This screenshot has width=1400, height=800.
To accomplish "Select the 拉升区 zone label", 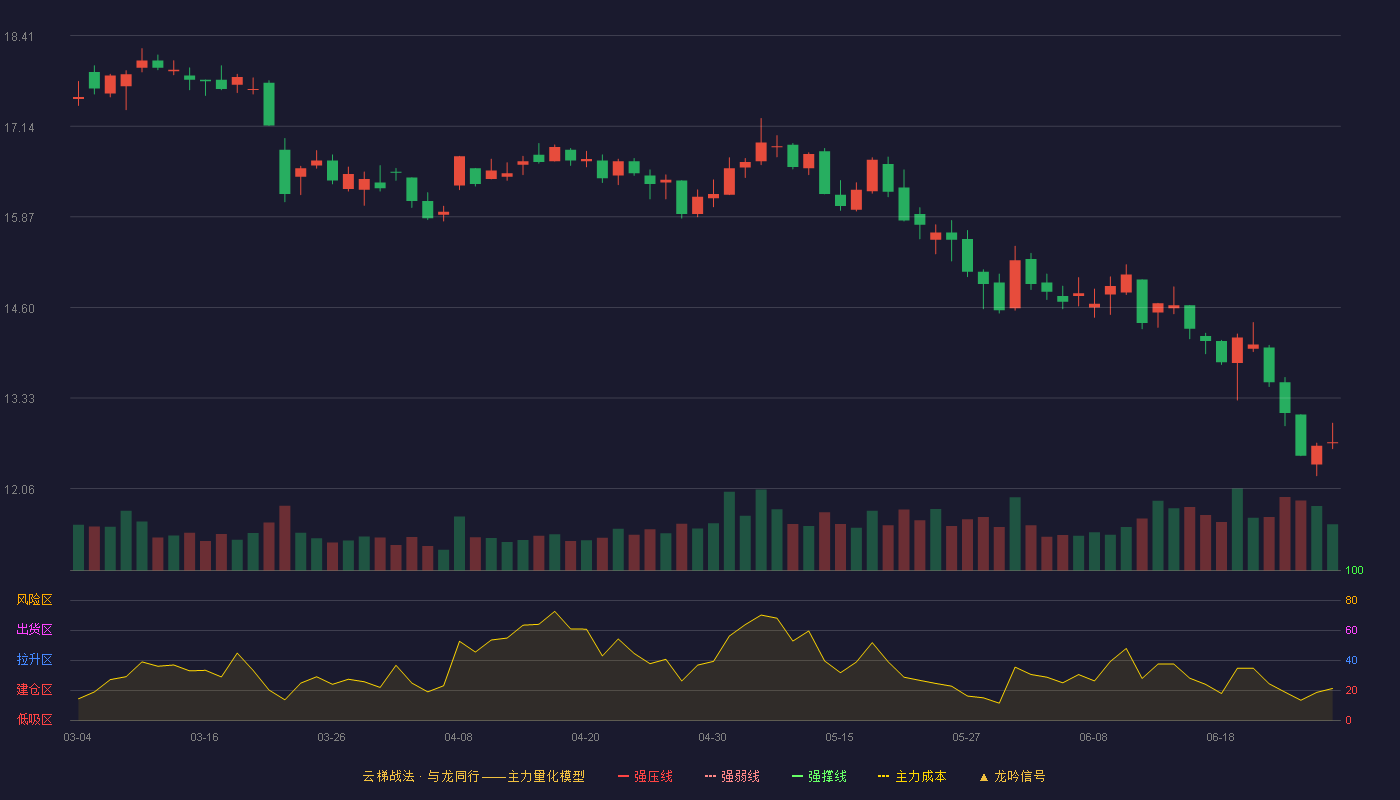I will (x=34, y=660).
